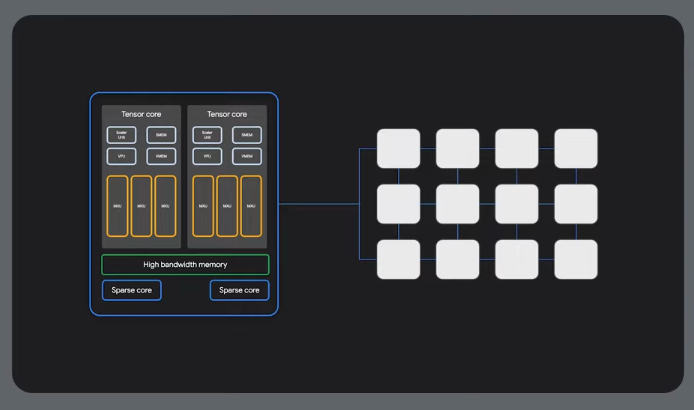Select middle MXU in left Tensor core
Viewport: 694px width, 410px height.
coord(141,207)
